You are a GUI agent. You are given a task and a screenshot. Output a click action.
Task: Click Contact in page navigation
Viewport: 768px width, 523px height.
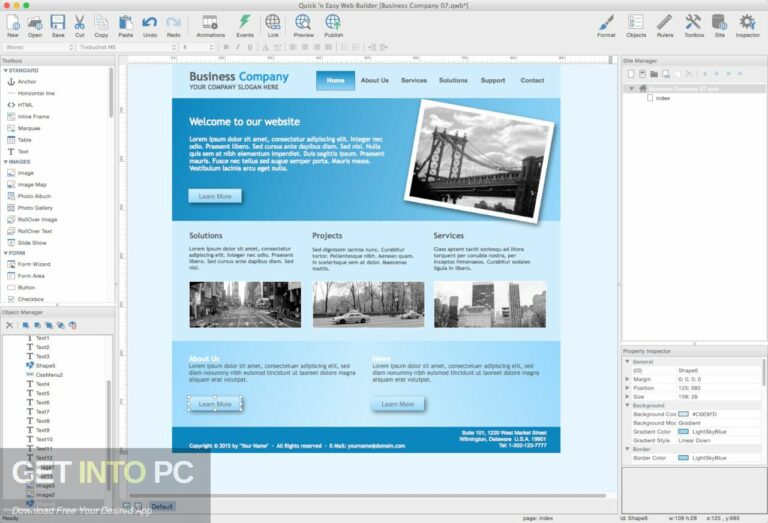[532, 80]
